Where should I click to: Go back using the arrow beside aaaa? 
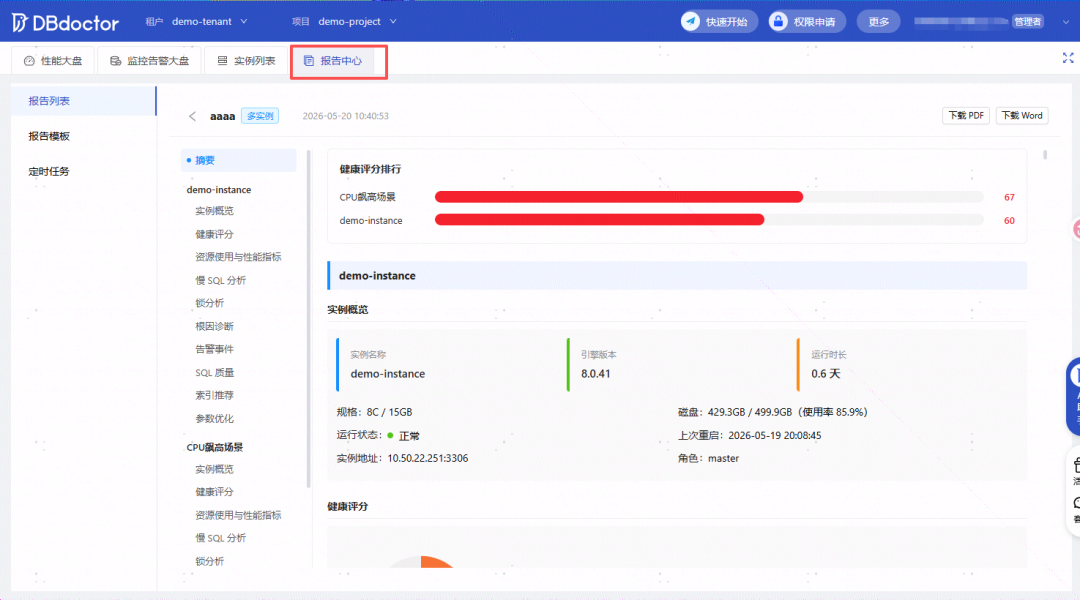tap(192, 116)
